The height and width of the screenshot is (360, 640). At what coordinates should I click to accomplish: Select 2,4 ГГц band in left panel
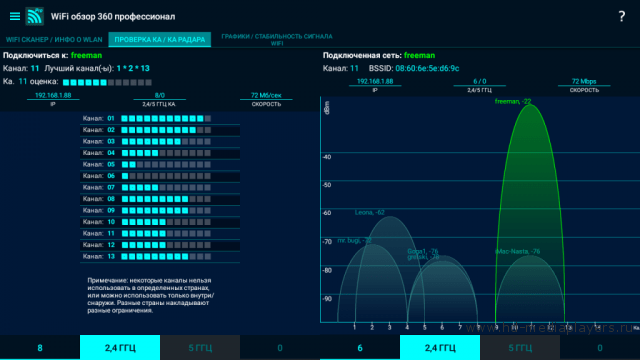tap(120, 348)
